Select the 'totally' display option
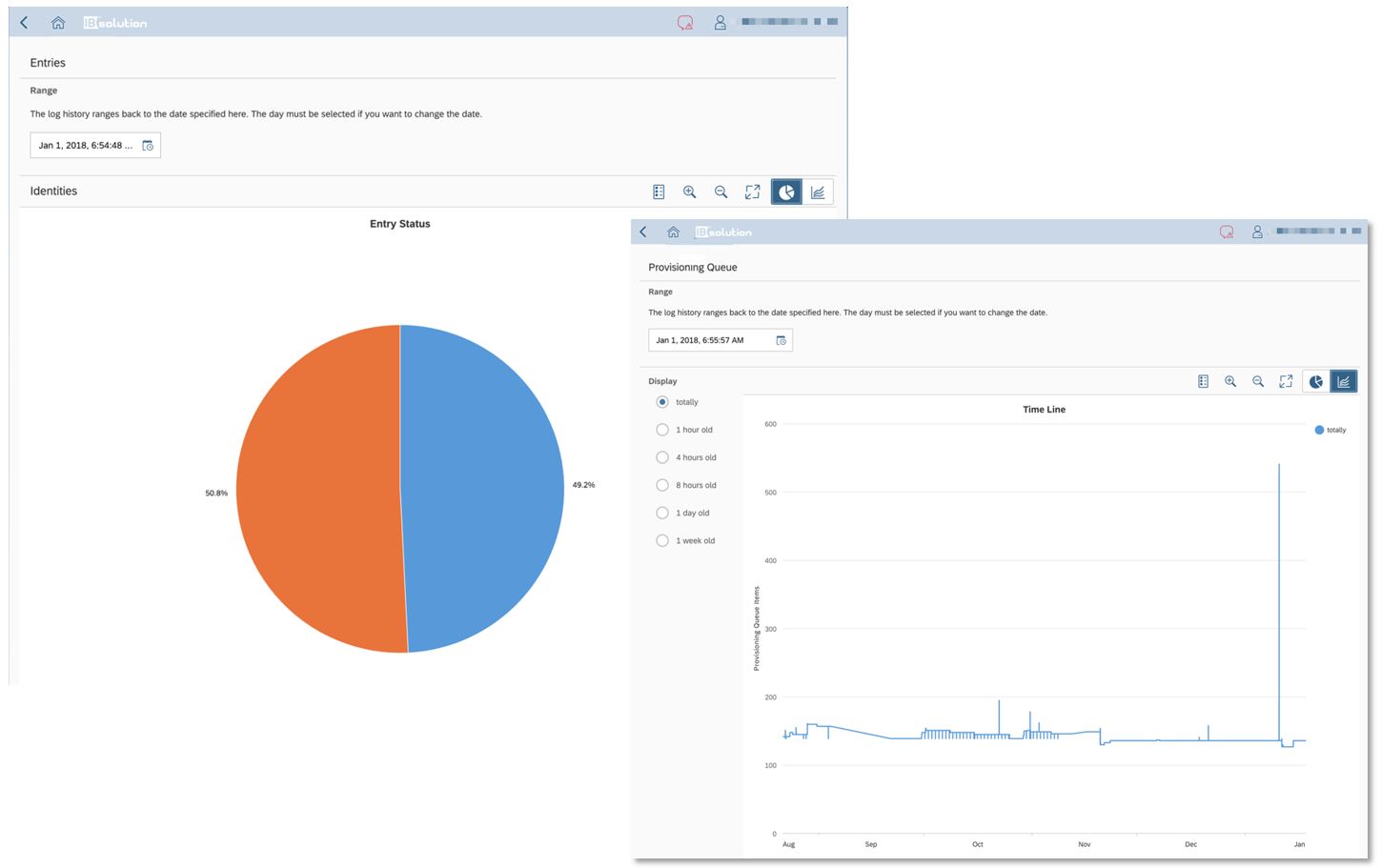The height and width of the screenshot is (868, 1381). pyautogui.click(x=662, y=402)
